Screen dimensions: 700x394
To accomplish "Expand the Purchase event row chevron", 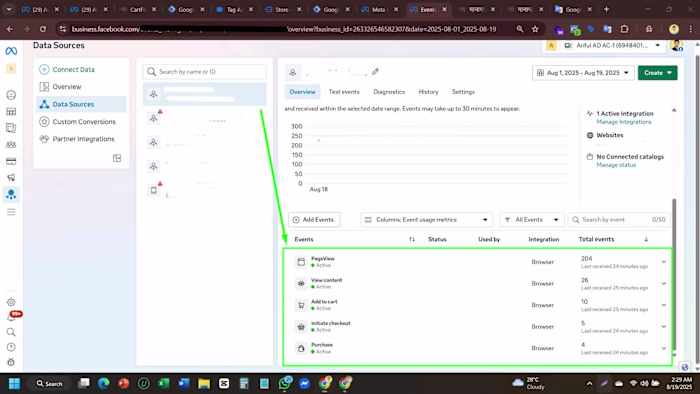I will pos(664,348).
